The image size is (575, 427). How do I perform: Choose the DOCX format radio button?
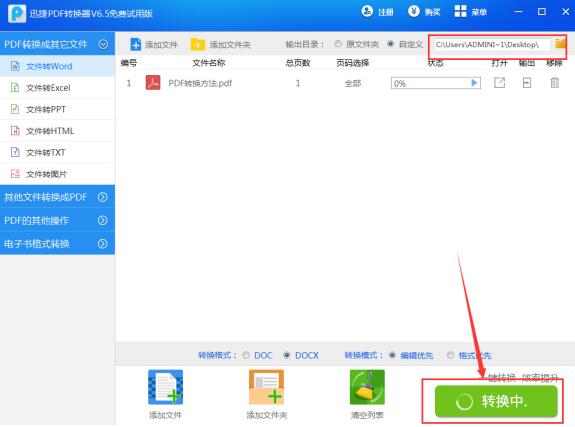coord(287,355)
